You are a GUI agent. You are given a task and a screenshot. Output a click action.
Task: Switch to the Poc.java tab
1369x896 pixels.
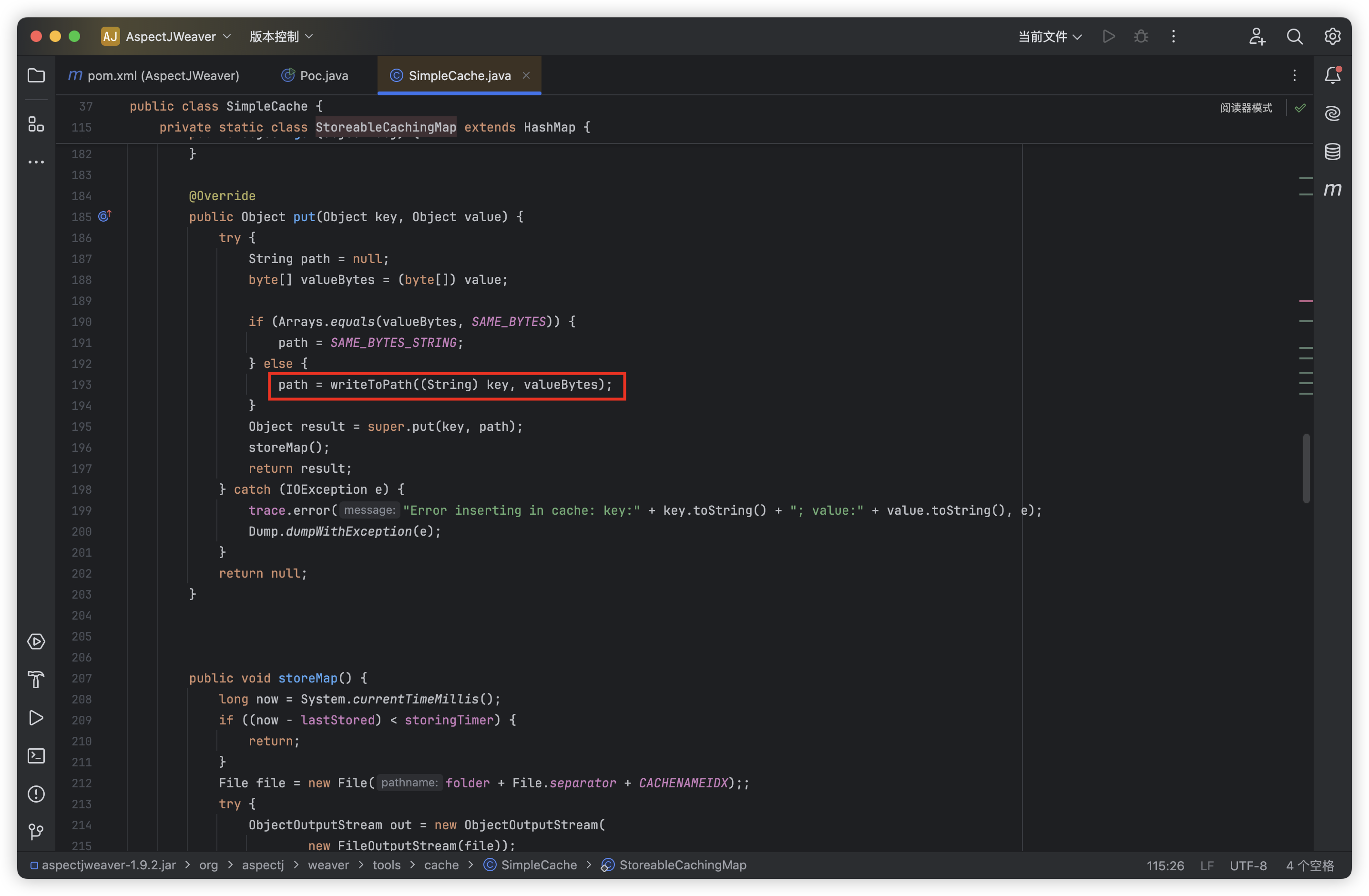pos(315,75)
